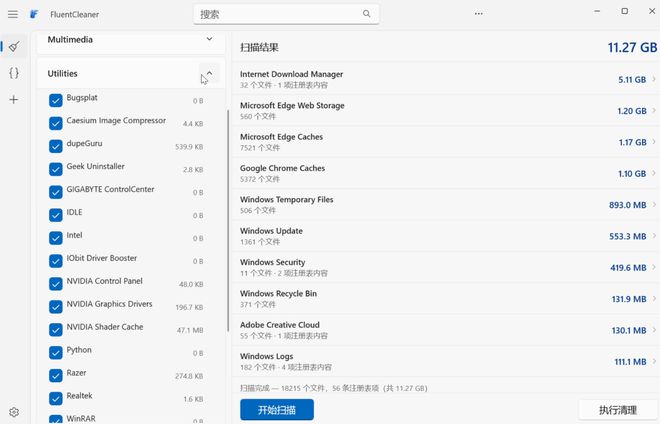
Task: Expand the Multimedia category
Action: pyautogui.click(x=209, y=39)
